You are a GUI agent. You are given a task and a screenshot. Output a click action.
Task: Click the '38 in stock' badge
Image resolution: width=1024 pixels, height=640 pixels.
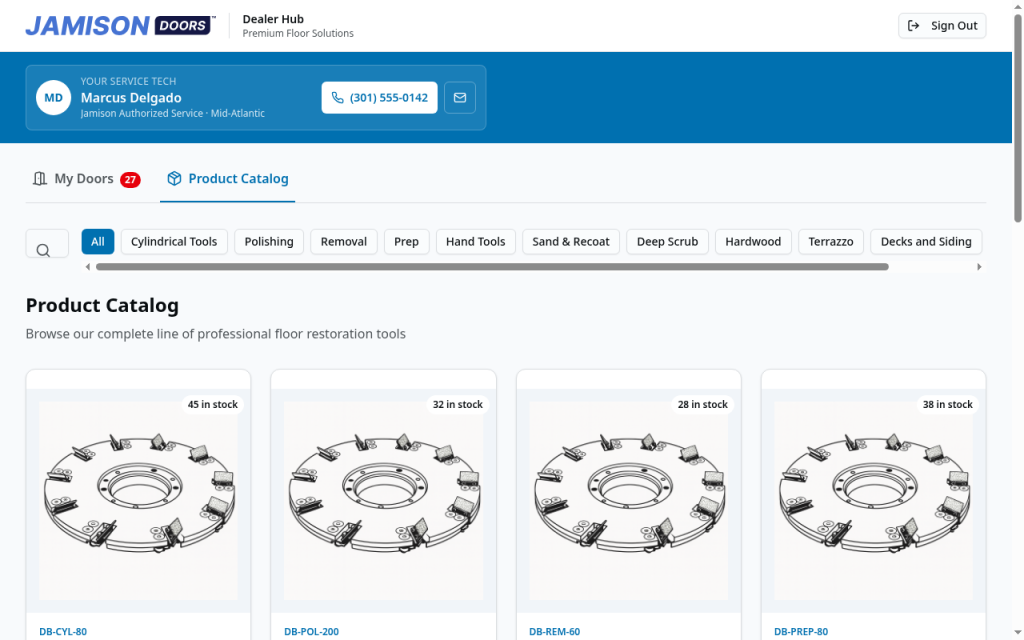pos(947,404)
